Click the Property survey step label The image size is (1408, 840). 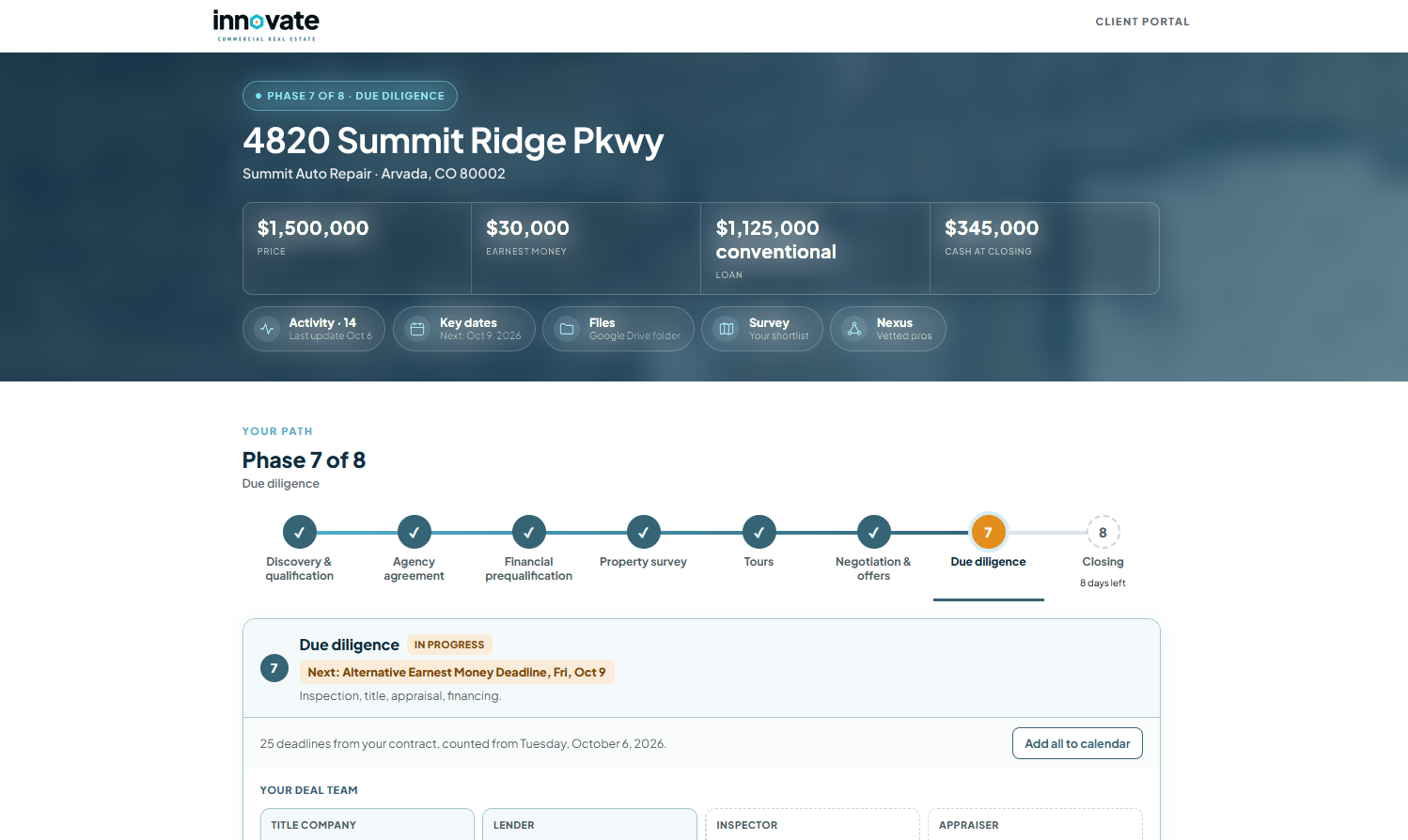(644, 562)
